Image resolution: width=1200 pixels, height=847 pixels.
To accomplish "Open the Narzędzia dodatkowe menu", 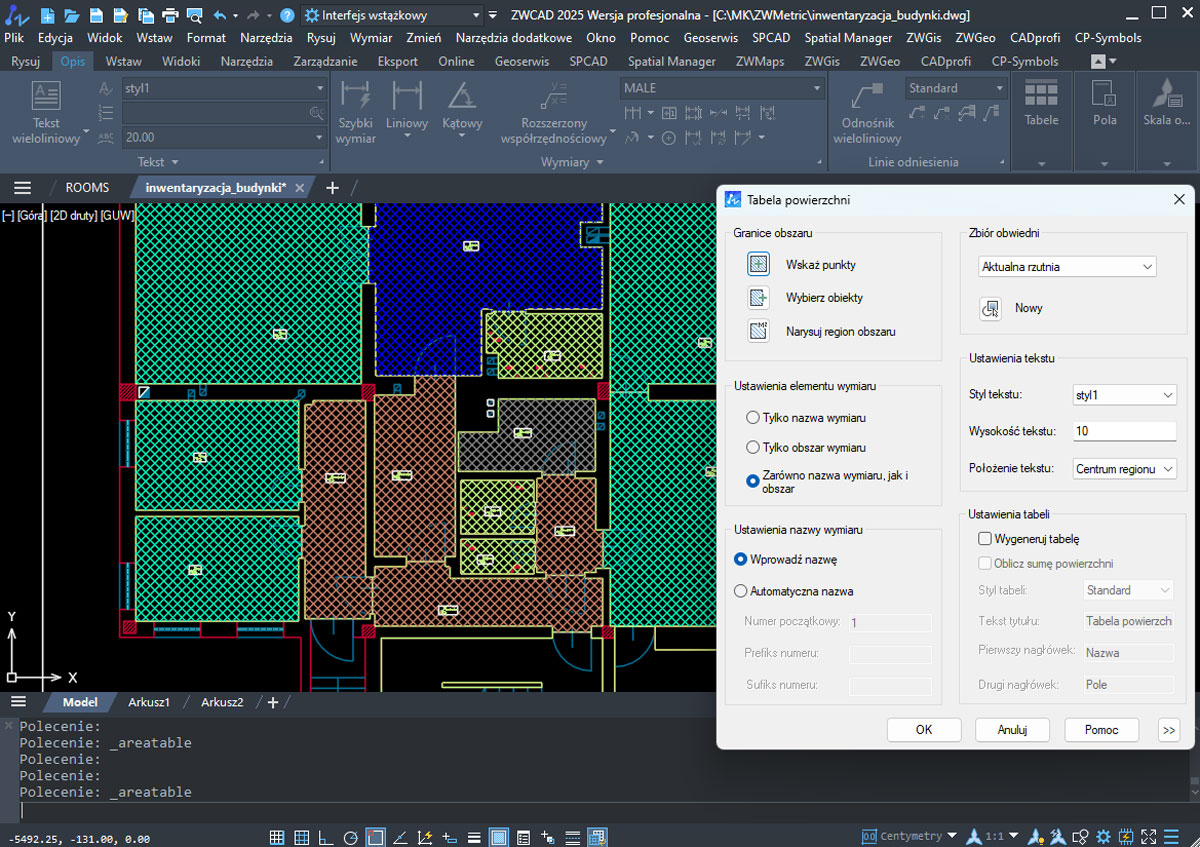I will click(513, 38).
